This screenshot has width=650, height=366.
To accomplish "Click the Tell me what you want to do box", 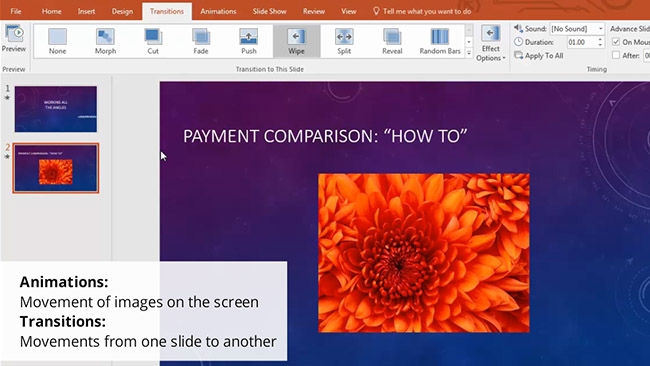I will click(x=422, y=11).
